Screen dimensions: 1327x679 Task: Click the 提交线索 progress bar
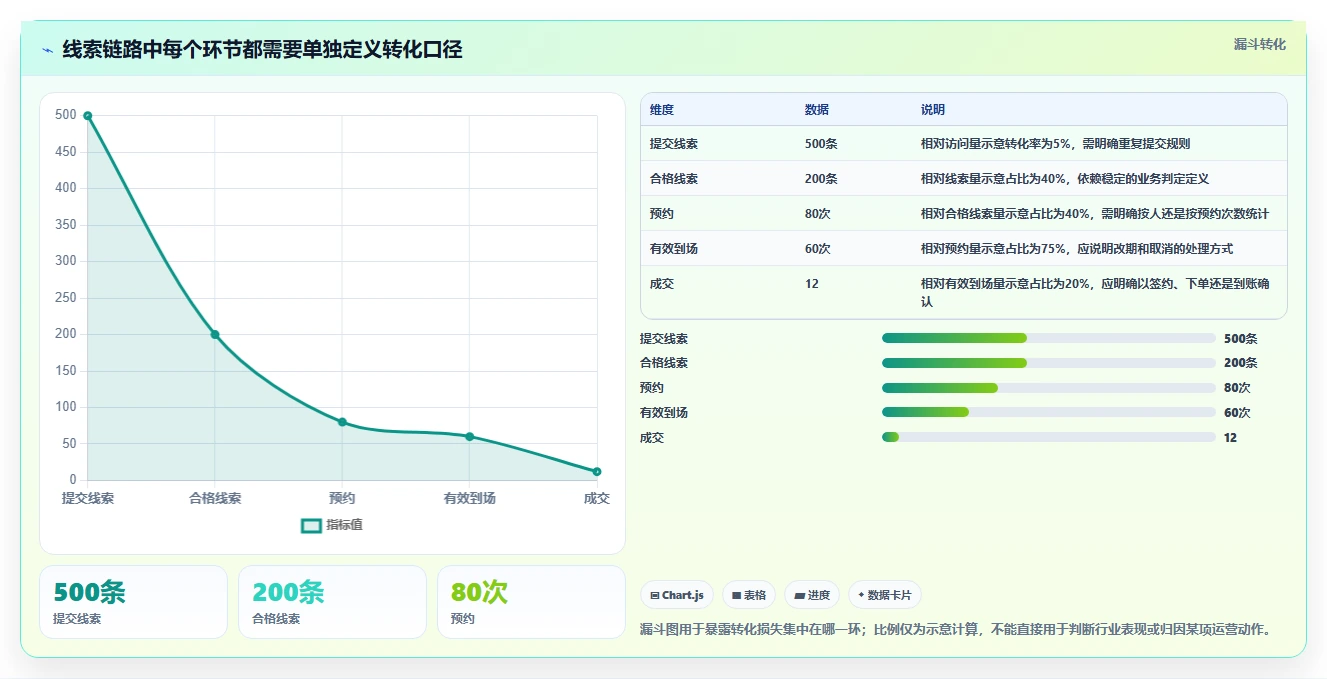1048,338
